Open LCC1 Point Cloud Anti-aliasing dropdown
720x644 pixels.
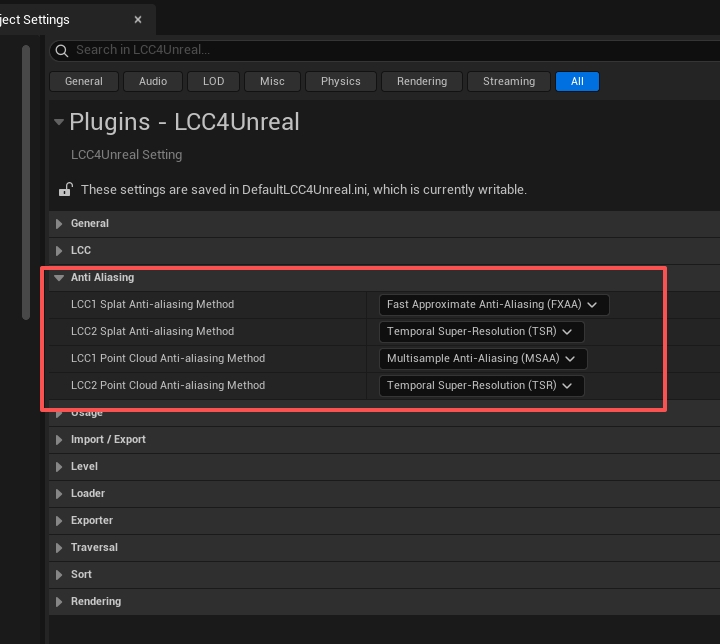(483, 359)
